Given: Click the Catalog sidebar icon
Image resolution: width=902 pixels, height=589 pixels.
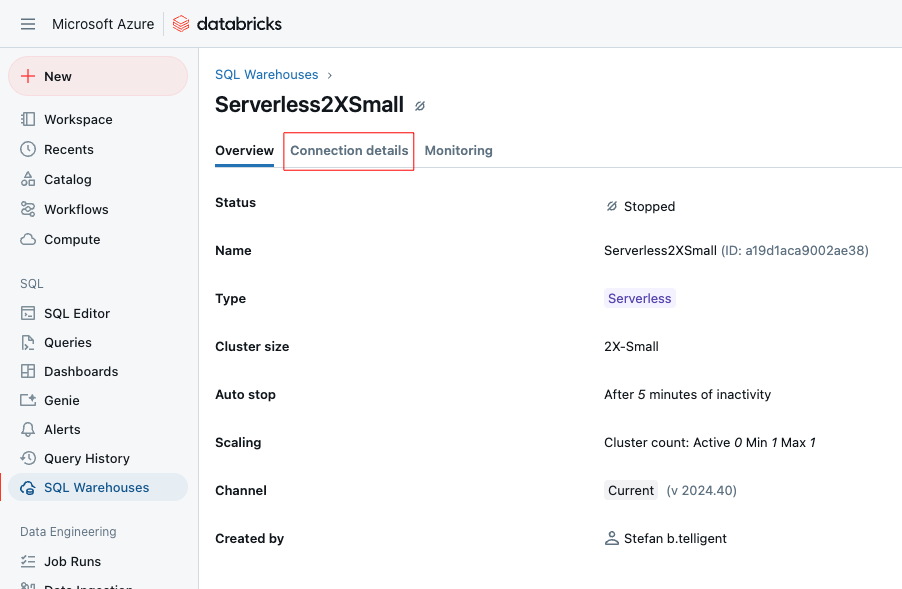Looking at the screenshot, I should [x=28, y=179].
